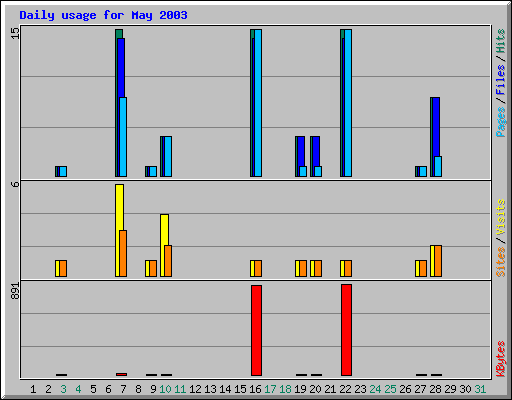Click day 3 on the x-axis
The width and height of the screenshot is (512, 400).
point(63,389)
